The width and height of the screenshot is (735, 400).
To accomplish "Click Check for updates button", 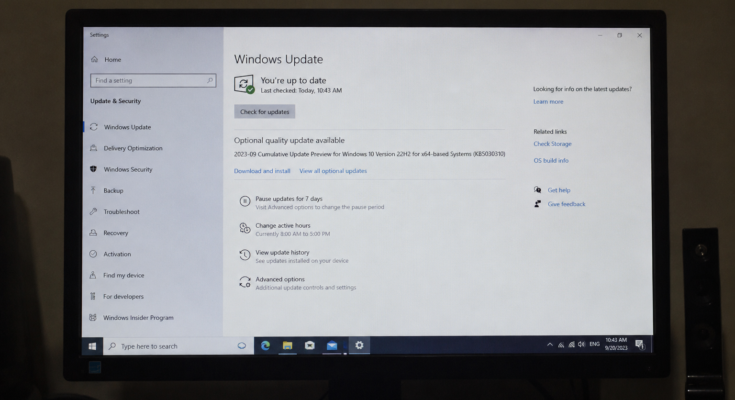I will 264,112.
